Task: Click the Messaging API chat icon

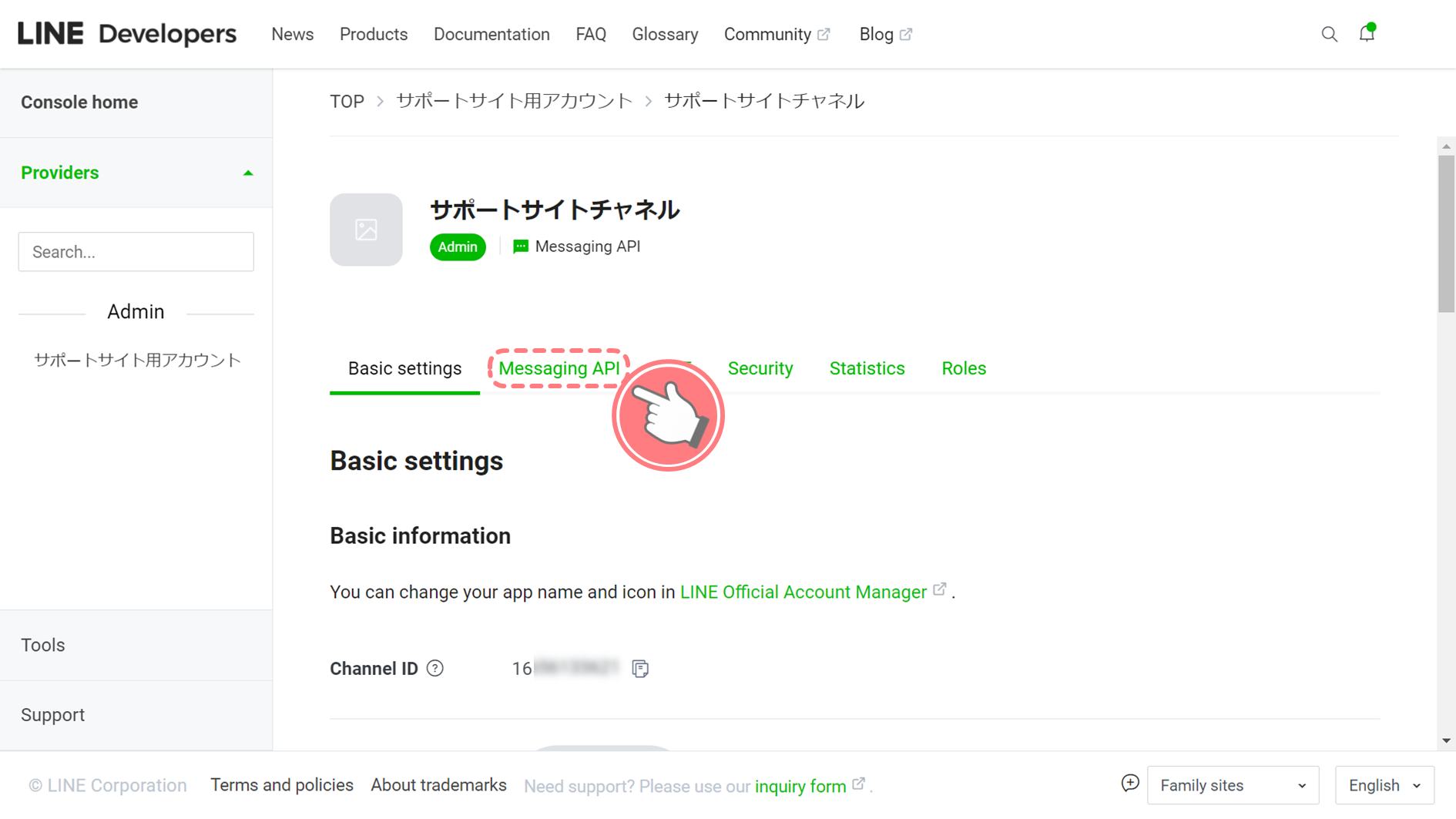Action: (x=521, y=247)
